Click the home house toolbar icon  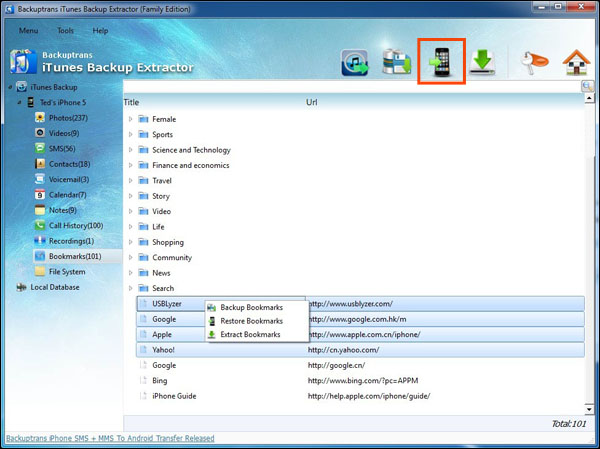pyautogui.click(x=576, y=62)
